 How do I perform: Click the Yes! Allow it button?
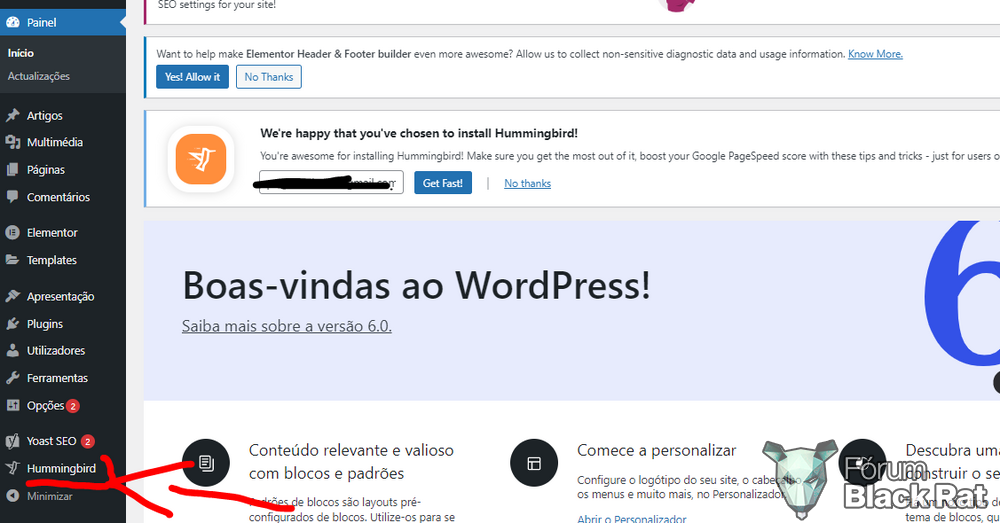[192, 77]
